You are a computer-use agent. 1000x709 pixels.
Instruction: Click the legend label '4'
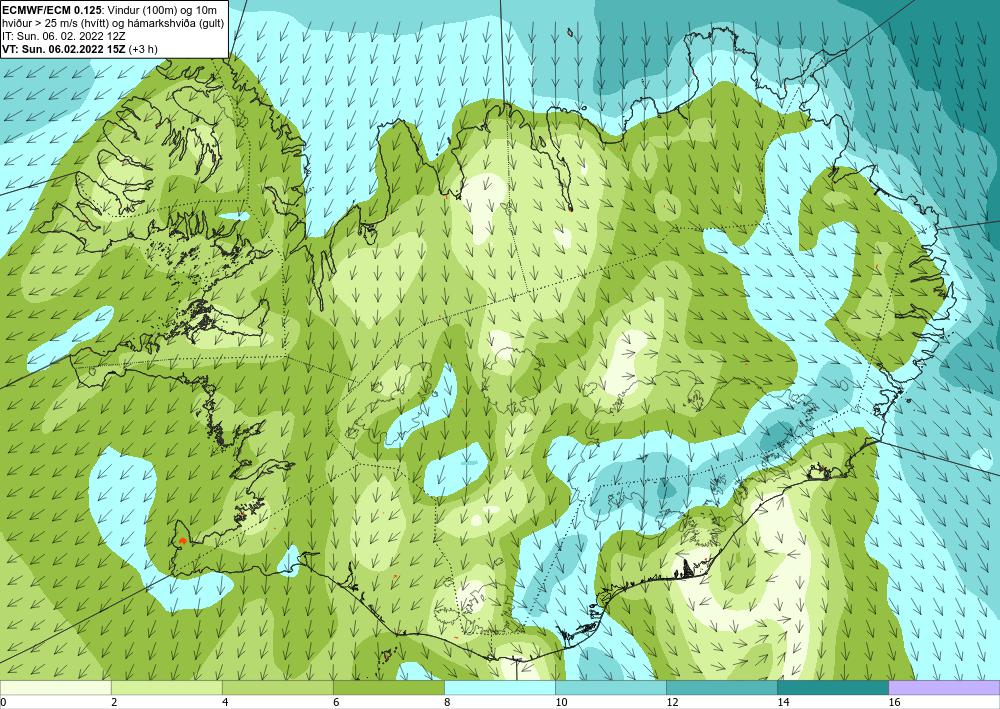224,702
